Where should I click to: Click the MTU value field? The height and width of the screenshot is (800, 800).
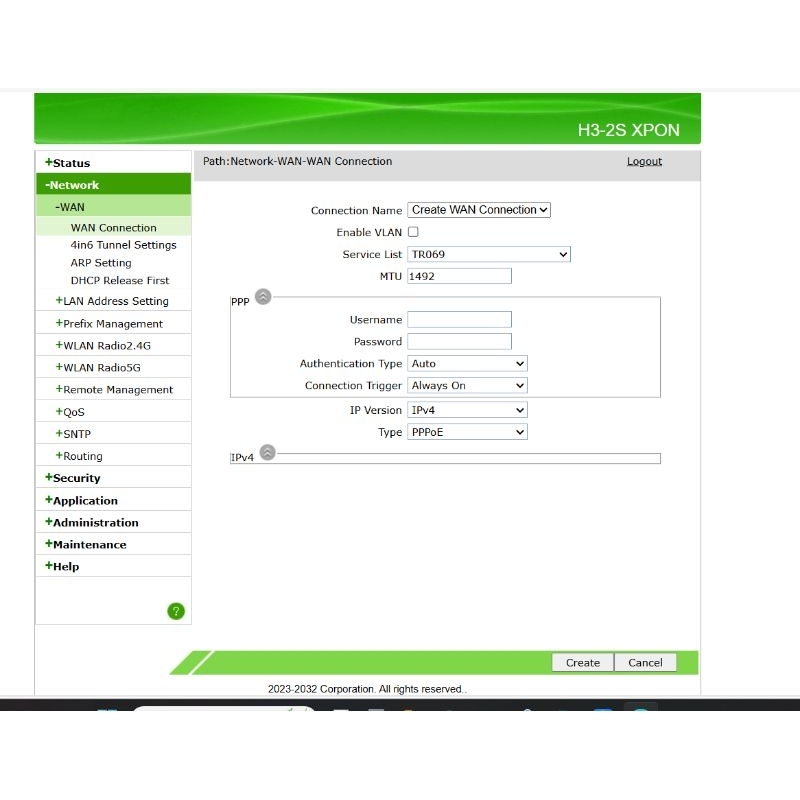click(x=459, y=276)
